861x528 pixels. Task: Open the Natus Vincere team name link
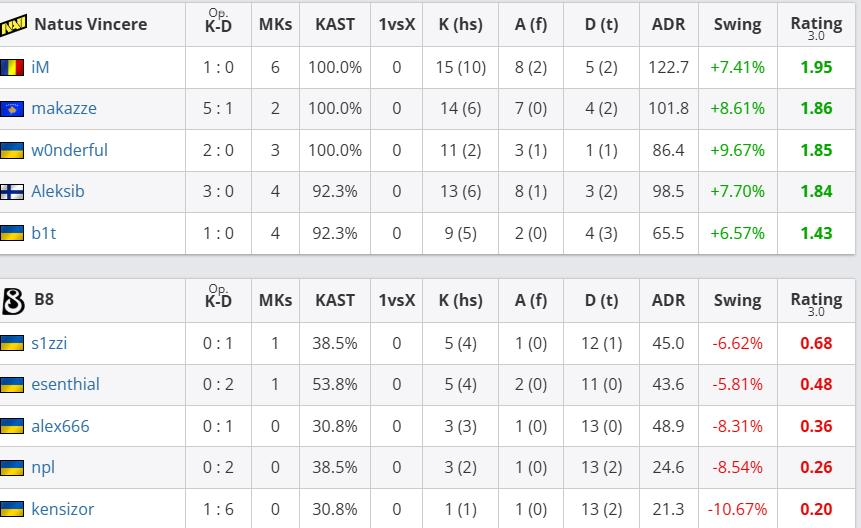[x=91, y=24]
